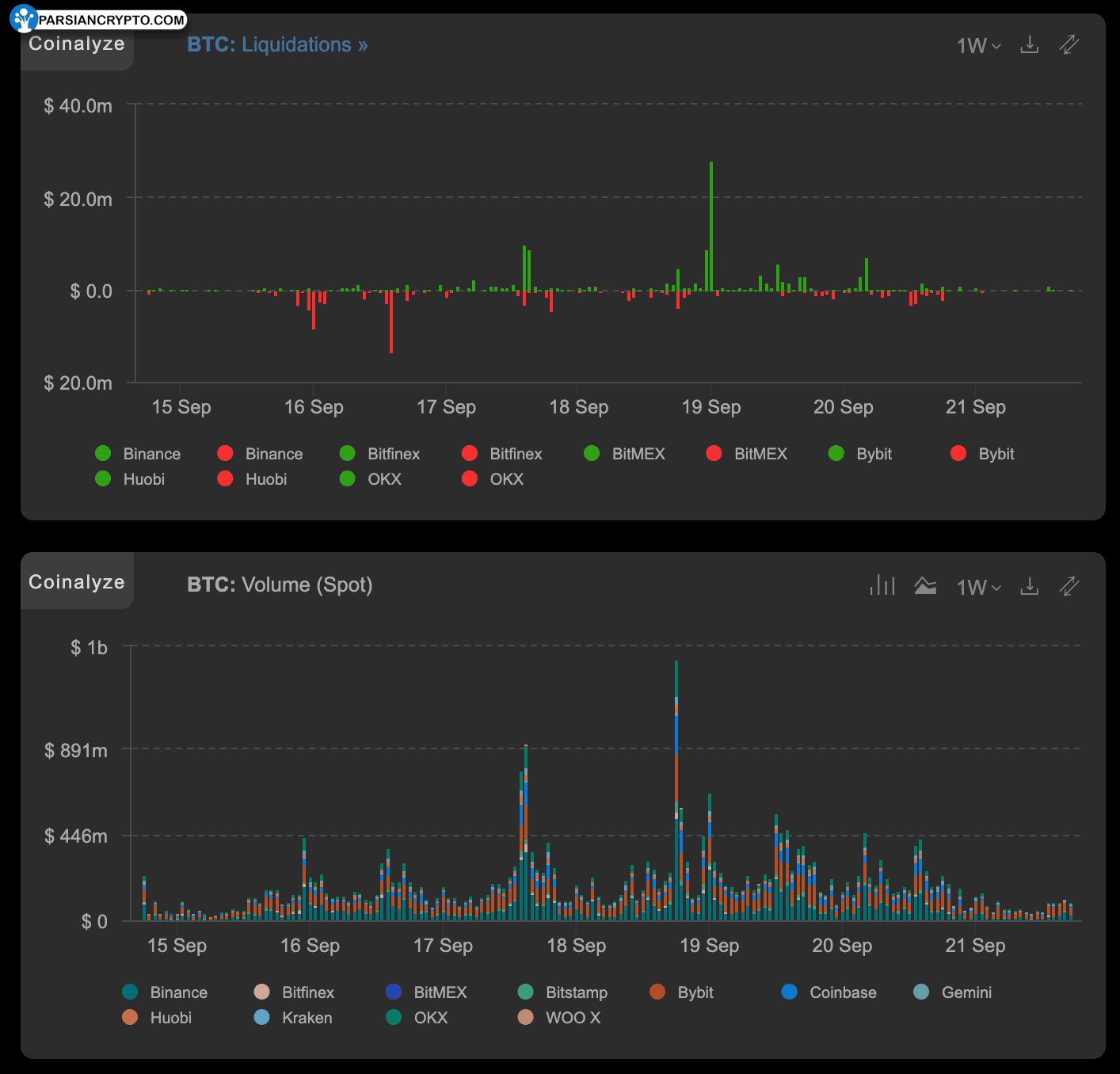Screen dimensions: 1120x1074
Task: Click "17 Sep" date label on Liquidations axis
Action: tap(447, 407)
